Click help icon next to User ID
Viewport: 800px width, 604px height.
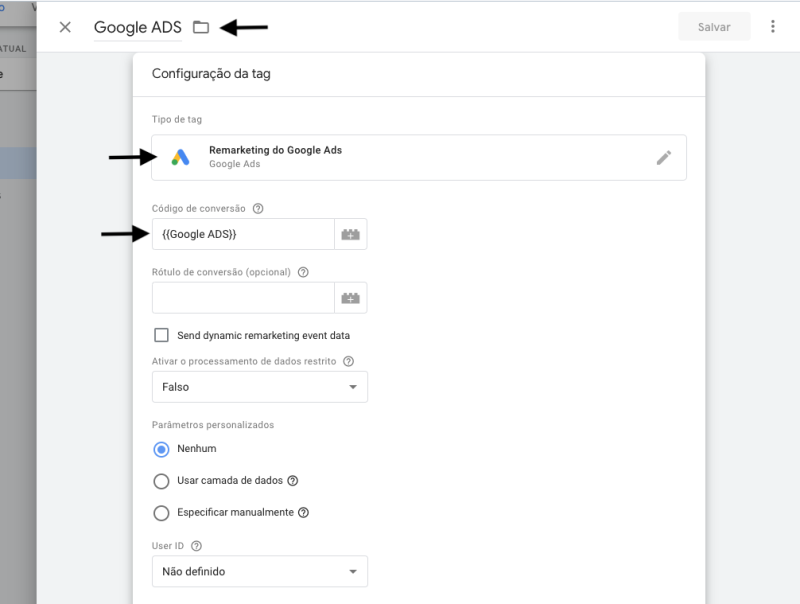click(x=196, y=546)
